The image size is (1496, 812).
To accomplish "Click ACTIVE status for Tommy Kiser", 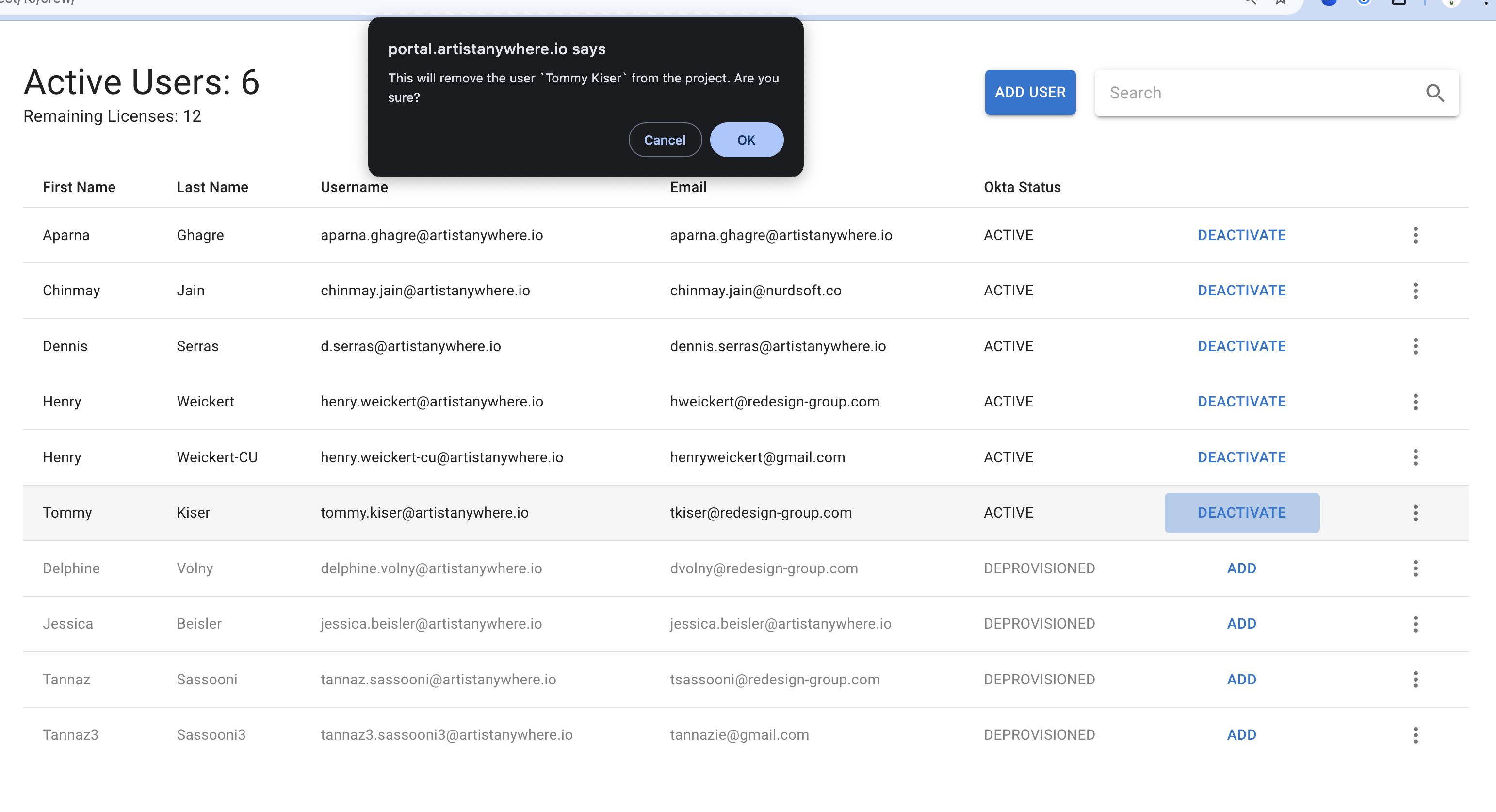I will [x=1008, y=512].
